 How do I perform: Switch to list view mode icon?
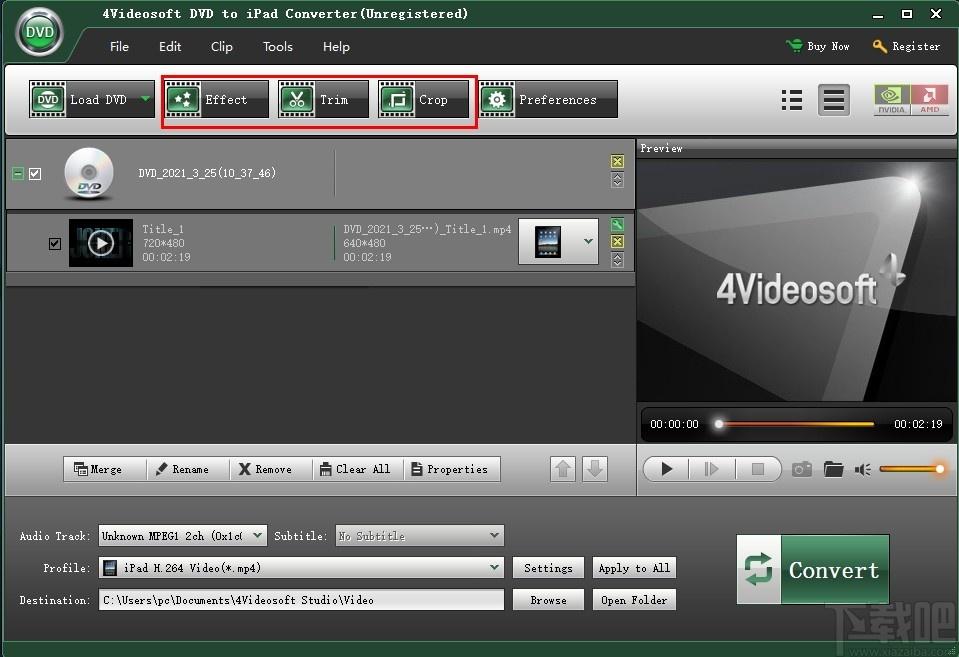point(792,100)
